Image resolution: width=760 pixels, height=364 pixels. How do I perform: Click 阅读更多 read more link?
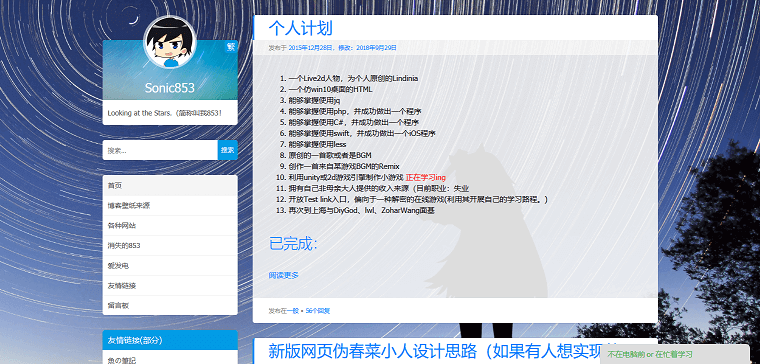pos(284,275)
